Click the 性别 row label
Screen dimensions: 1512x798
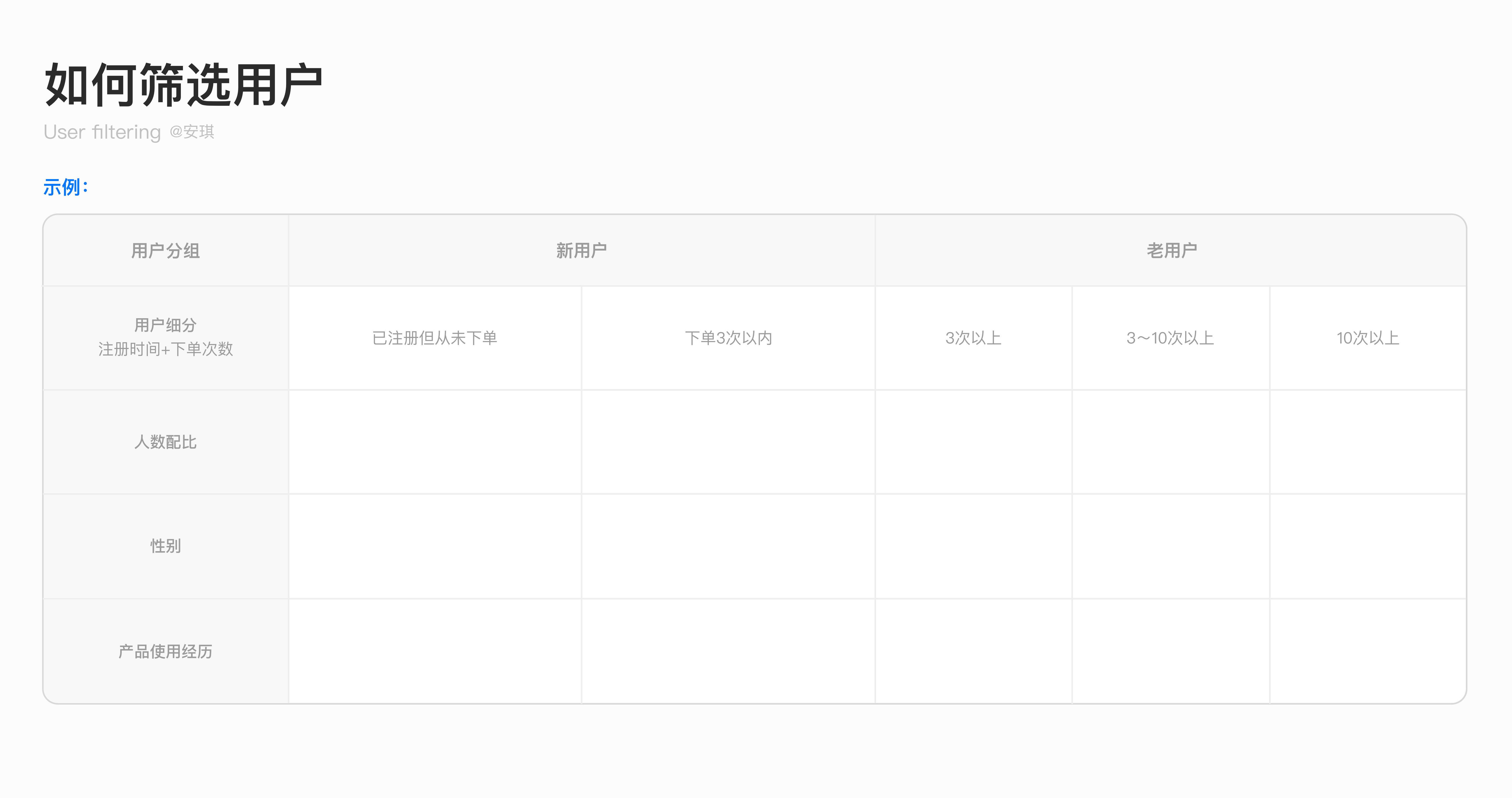166,546
